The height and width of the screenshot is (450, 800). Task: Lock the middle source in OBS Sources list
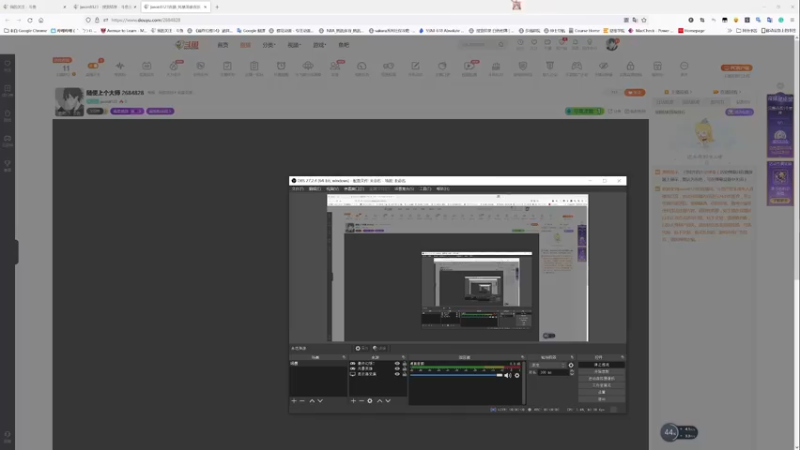[x=405, y=368]
